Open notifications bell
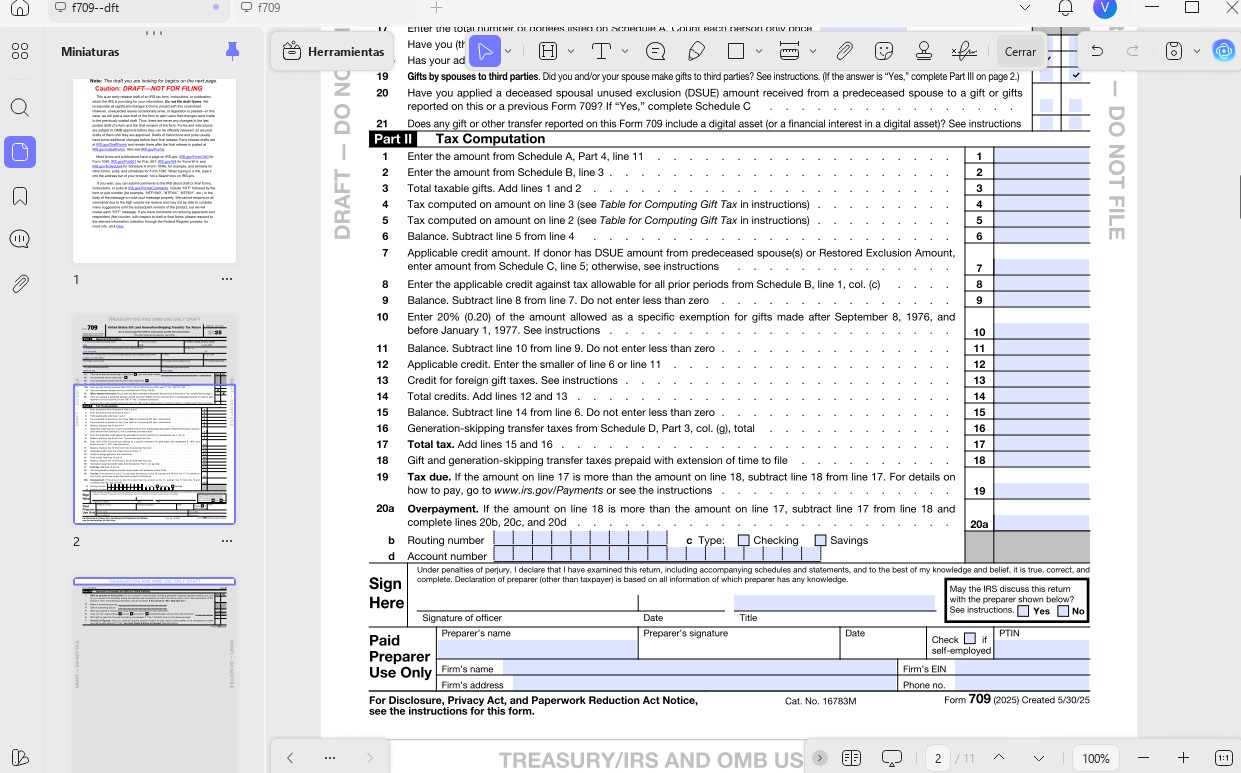 pyautogui.click(x=1065, y=8)
